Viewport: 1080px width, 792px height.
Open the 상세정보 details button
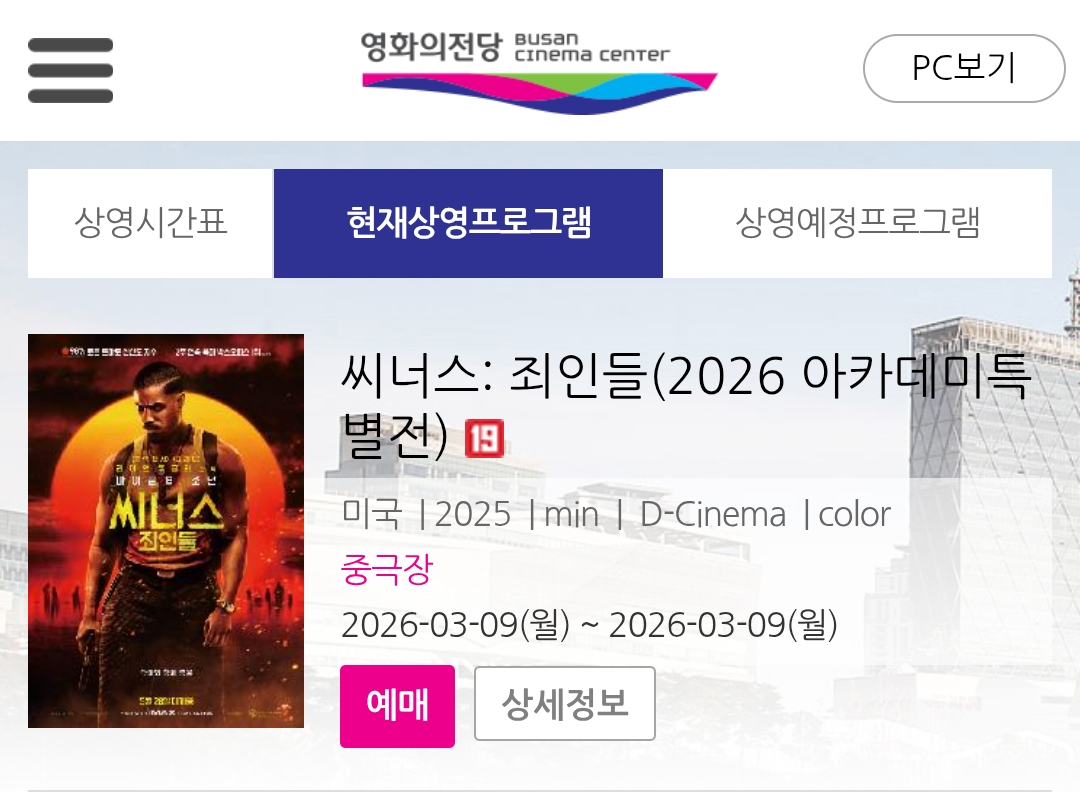565,704
